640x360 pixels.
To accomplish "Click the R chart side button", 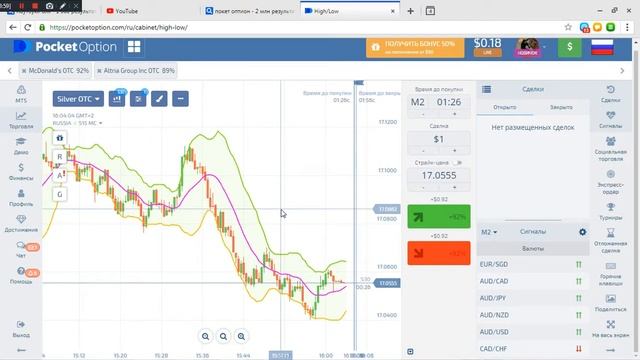I will click(x=60, y=157).
